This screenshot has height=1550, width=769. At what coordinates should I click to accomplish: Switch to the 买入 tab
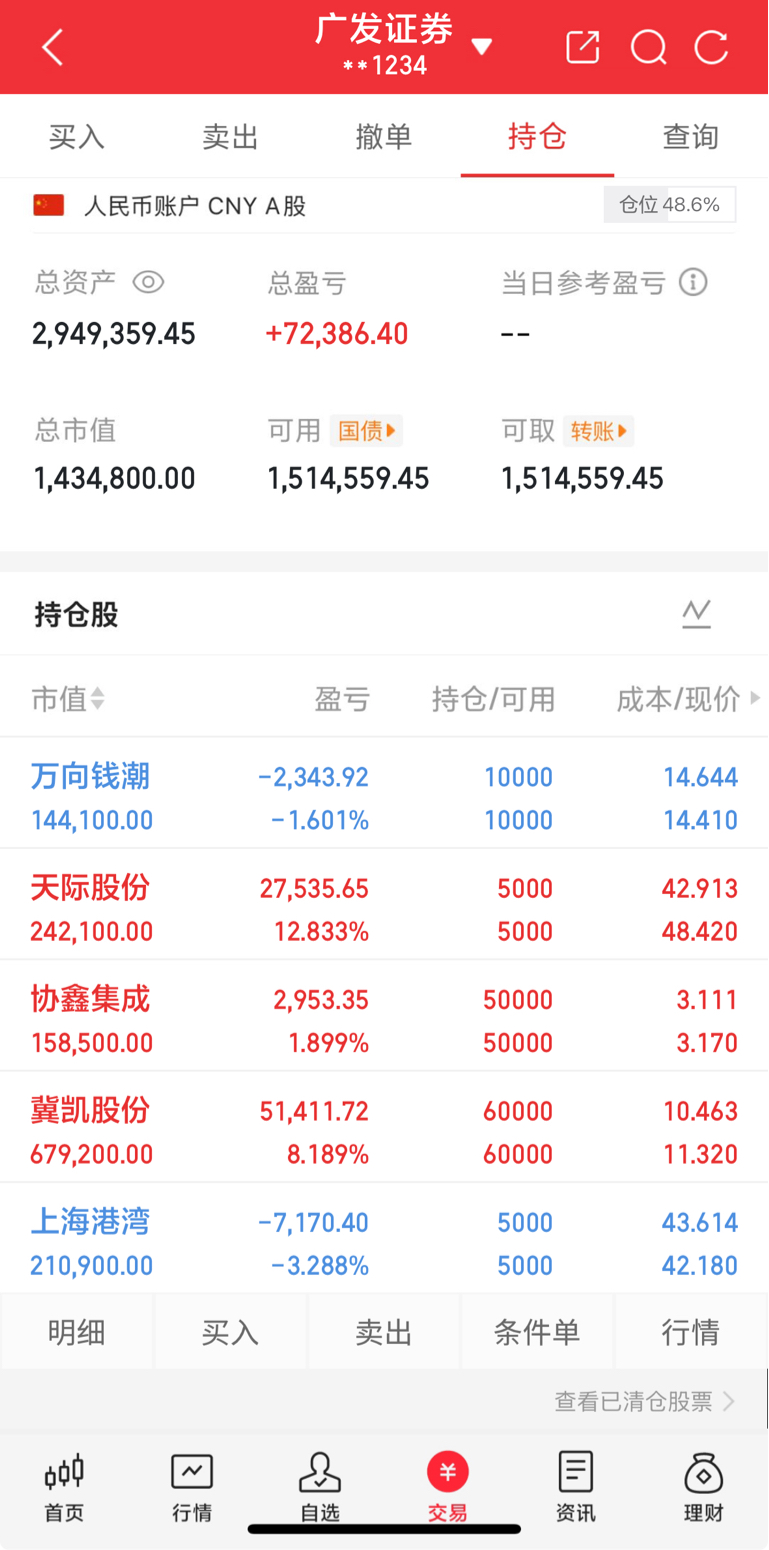(77, 137)
